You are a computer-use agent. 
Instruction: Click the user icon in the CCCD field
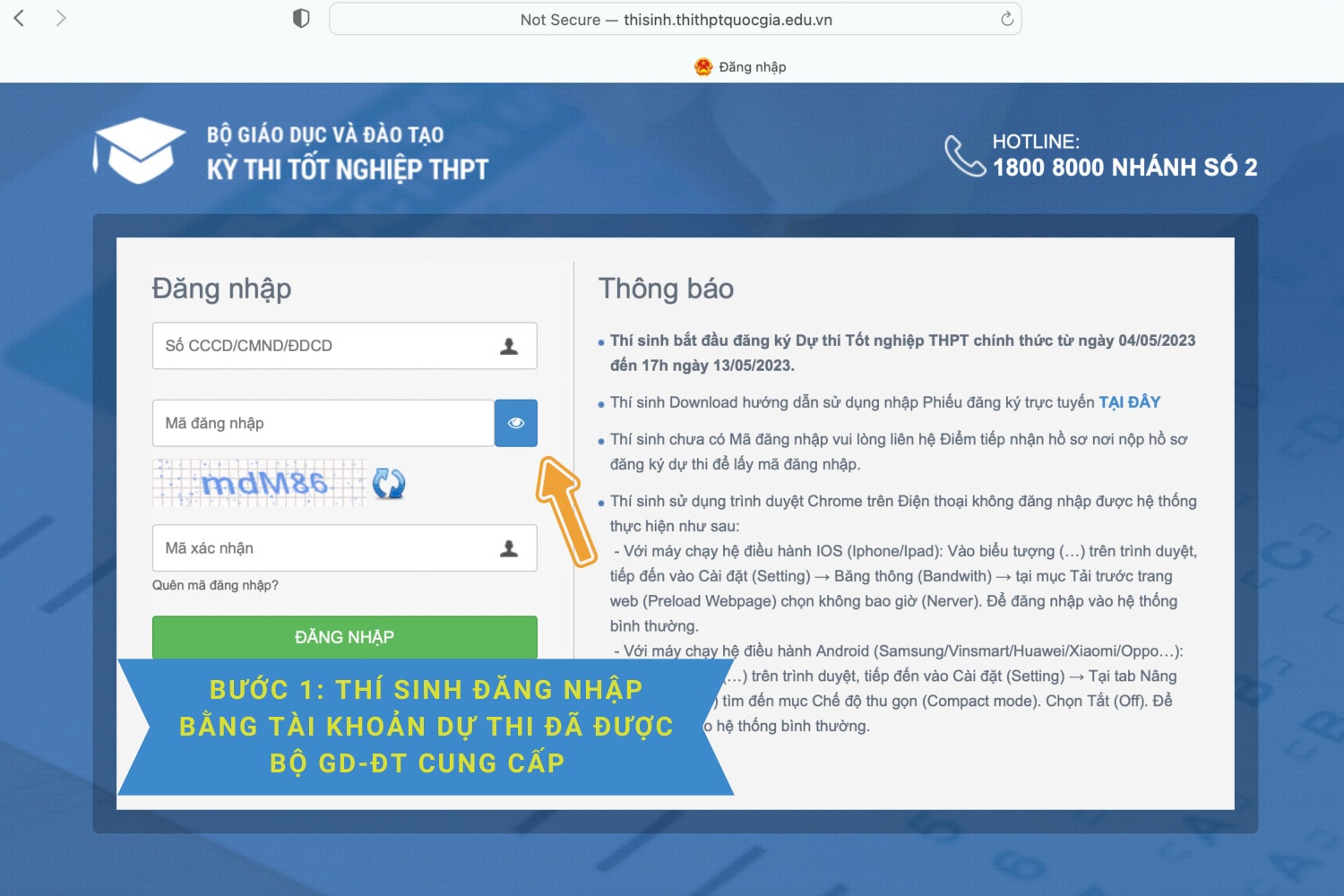coord(509,346)
